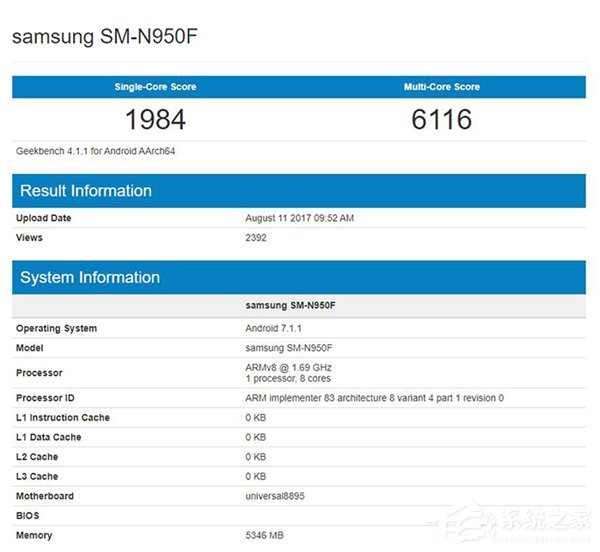Click the multi-core score 6116
This screenshot has height=552, width=600.
(442, 119)
